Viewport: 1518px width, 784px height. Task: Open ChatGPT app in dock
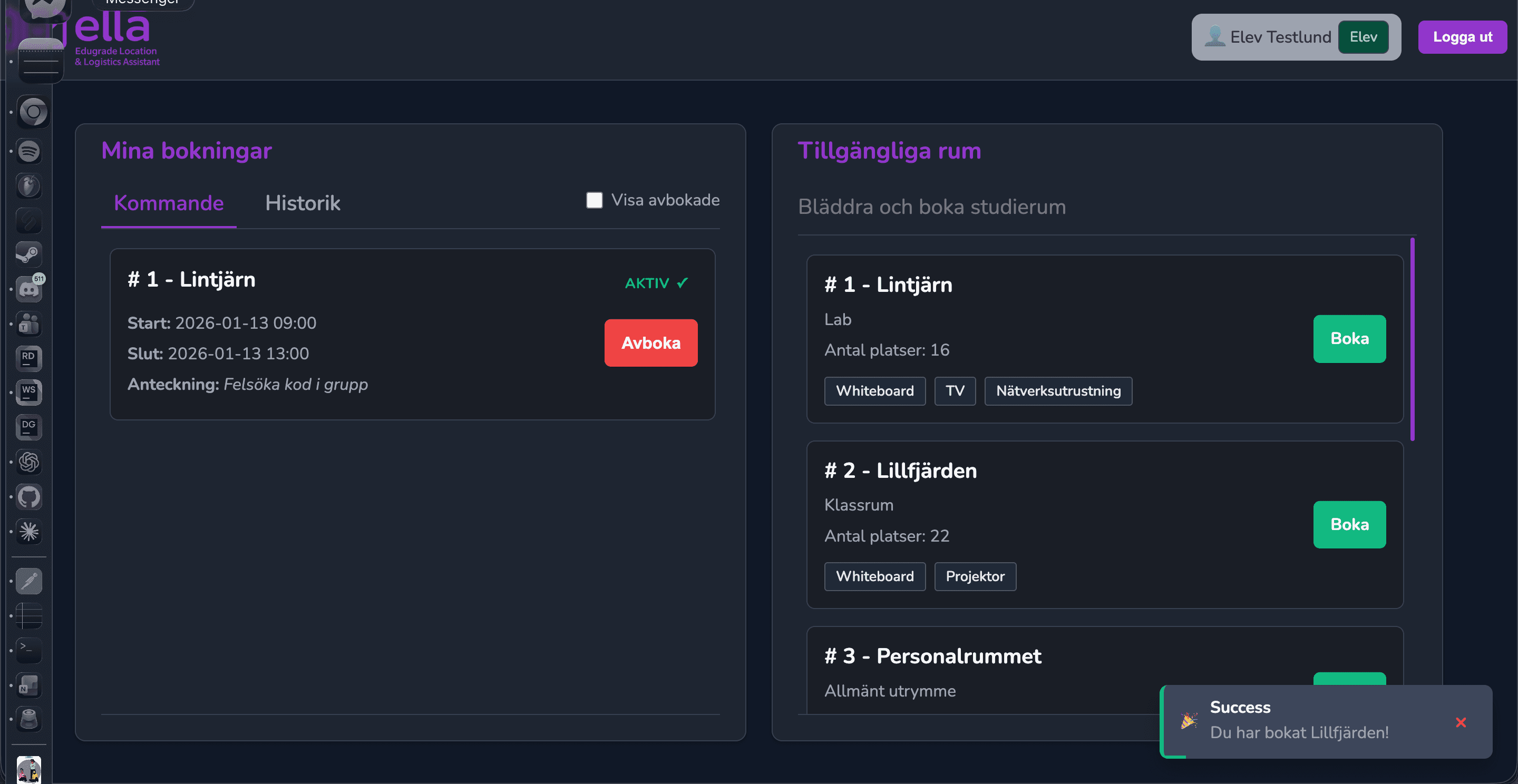coord(29,463)
